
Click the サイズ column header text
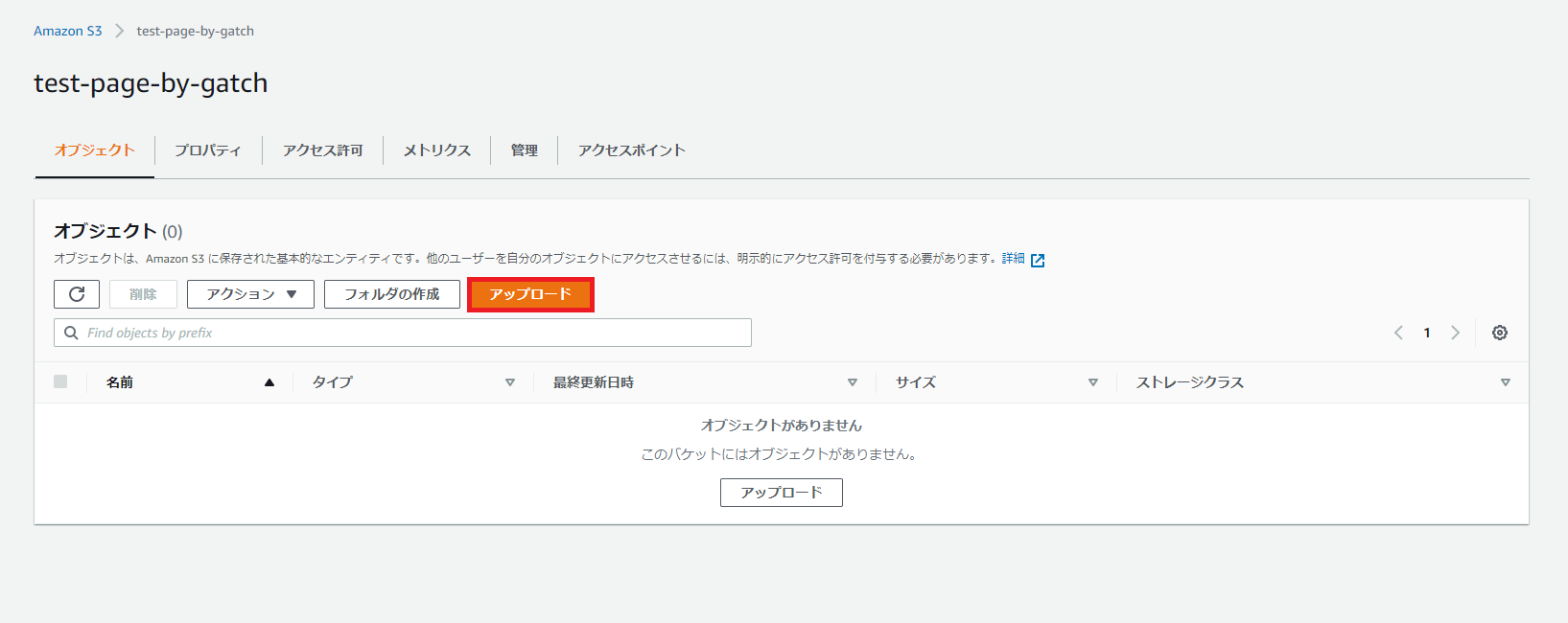[x=916, y=382]
